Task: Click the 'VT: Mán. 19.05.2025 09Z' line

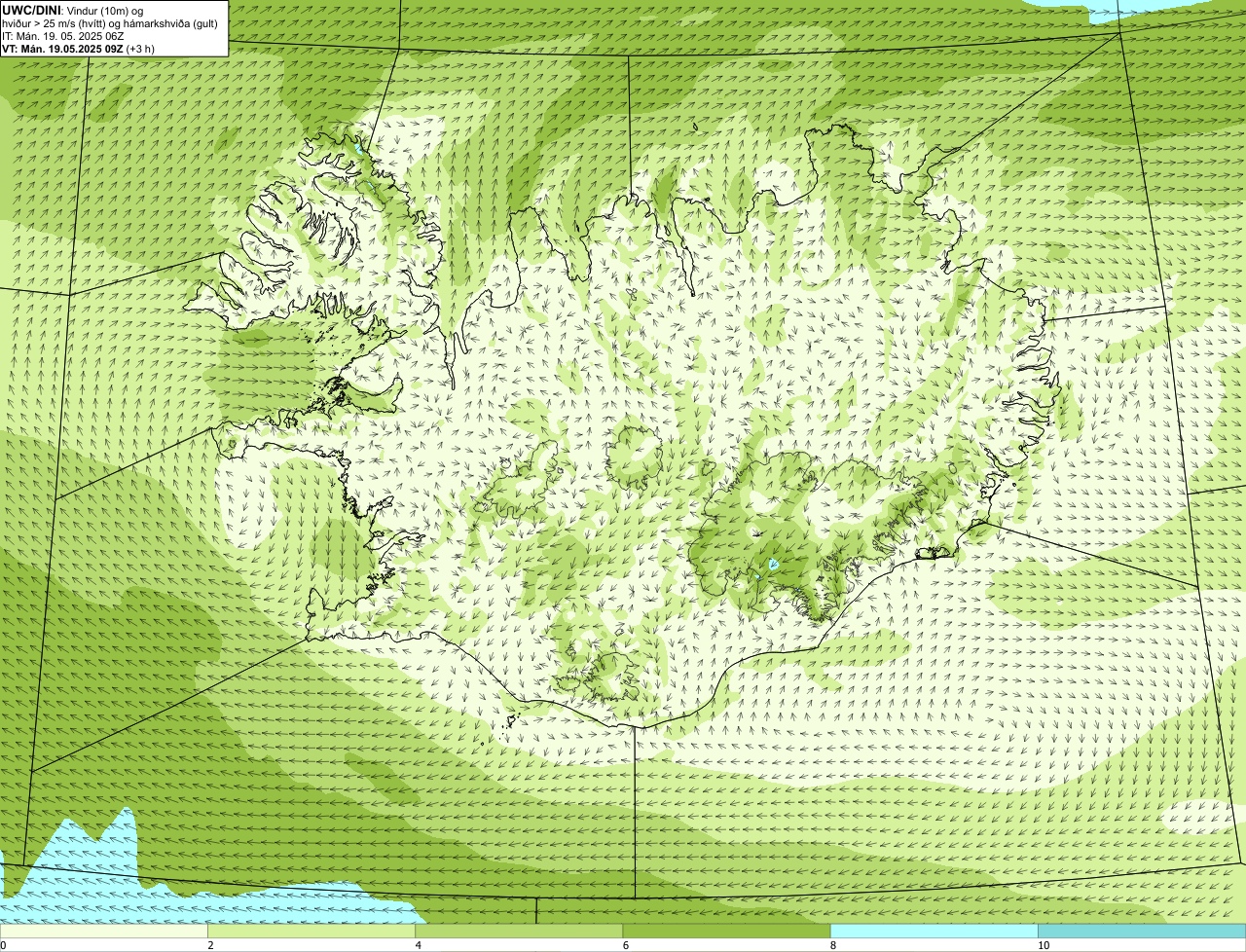Action: coord(78,48)
